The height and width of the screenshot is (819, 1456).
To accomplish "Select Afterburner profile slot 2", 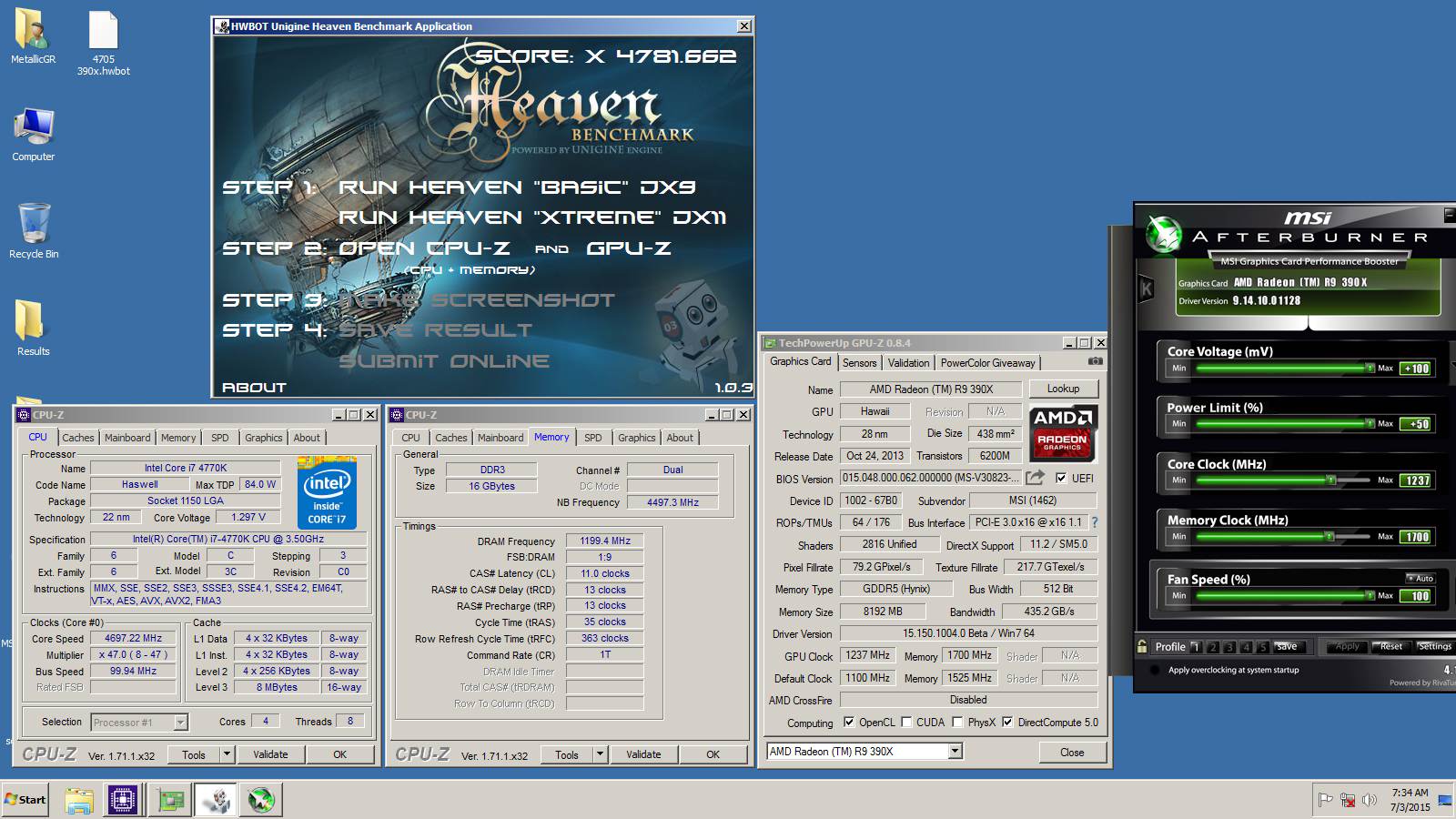I will coord(1213,647).
